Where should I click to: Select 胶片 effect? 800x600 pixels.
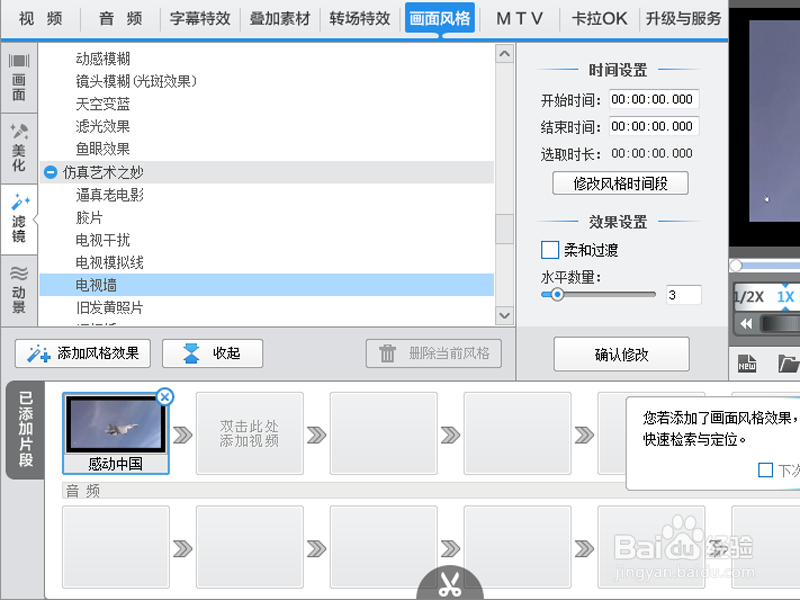(x=89, y=218)
